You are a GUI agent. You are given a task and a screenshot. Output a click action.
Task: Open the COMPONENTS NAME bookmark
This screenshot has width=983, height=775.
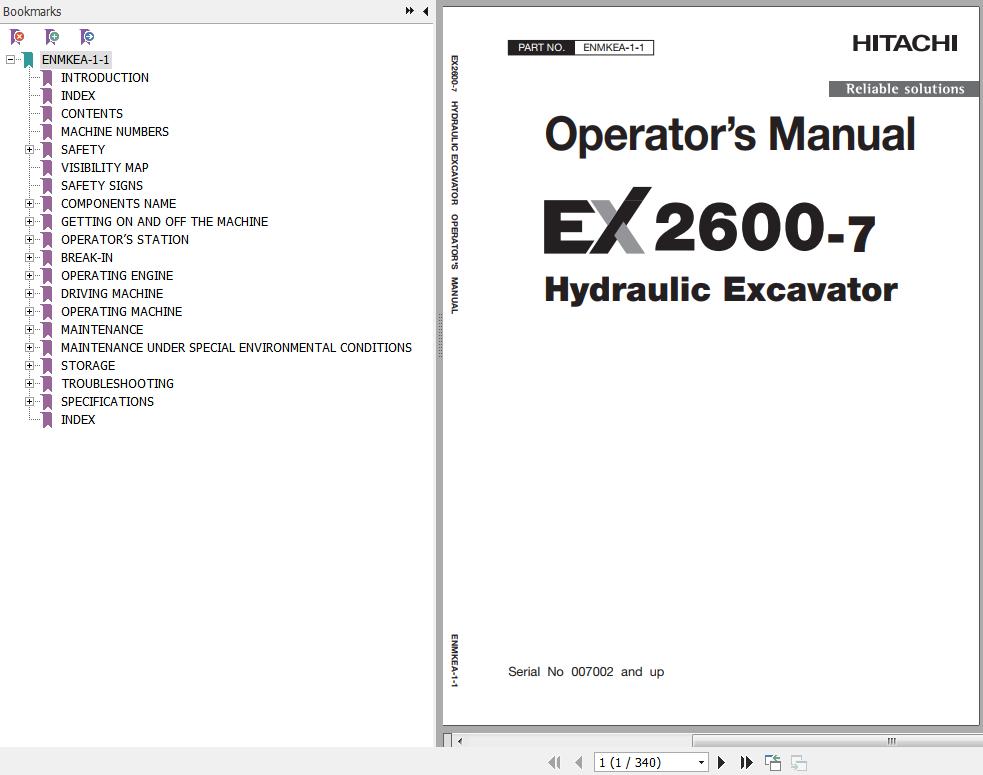[x=118, y=204]
